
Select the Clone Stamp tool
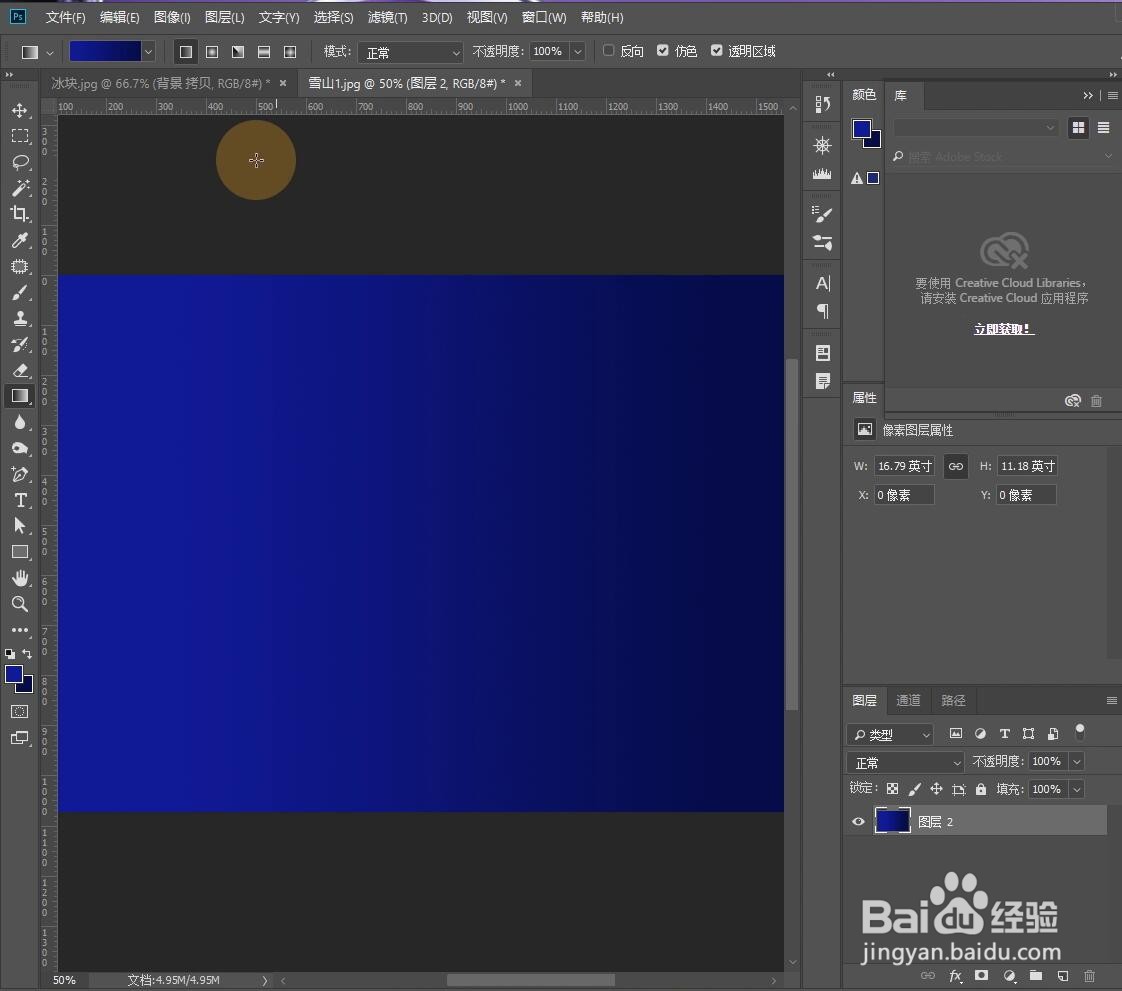19,318
